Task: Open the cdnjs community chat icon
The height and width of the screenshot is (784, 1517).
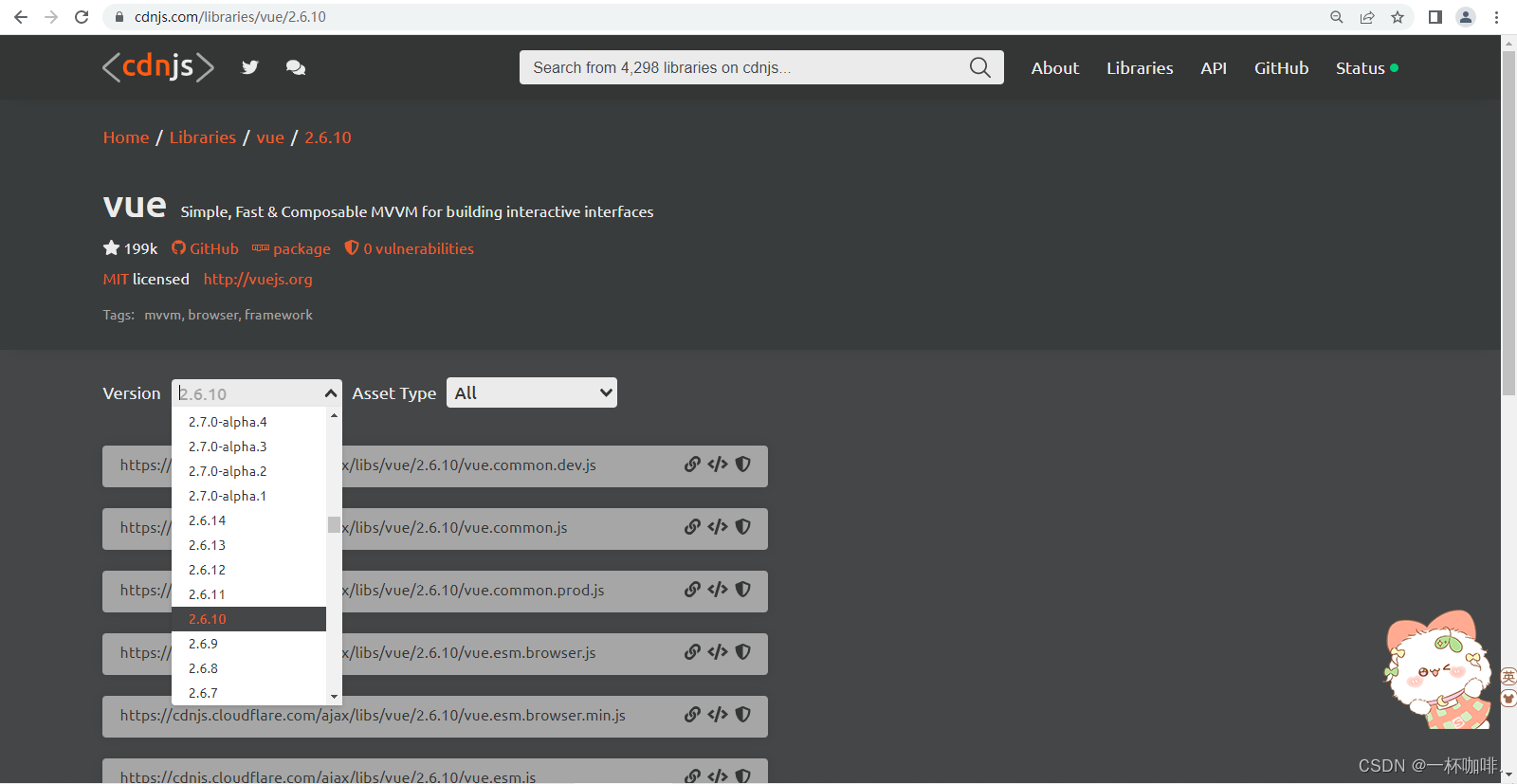Action: (x=296, y=67)
